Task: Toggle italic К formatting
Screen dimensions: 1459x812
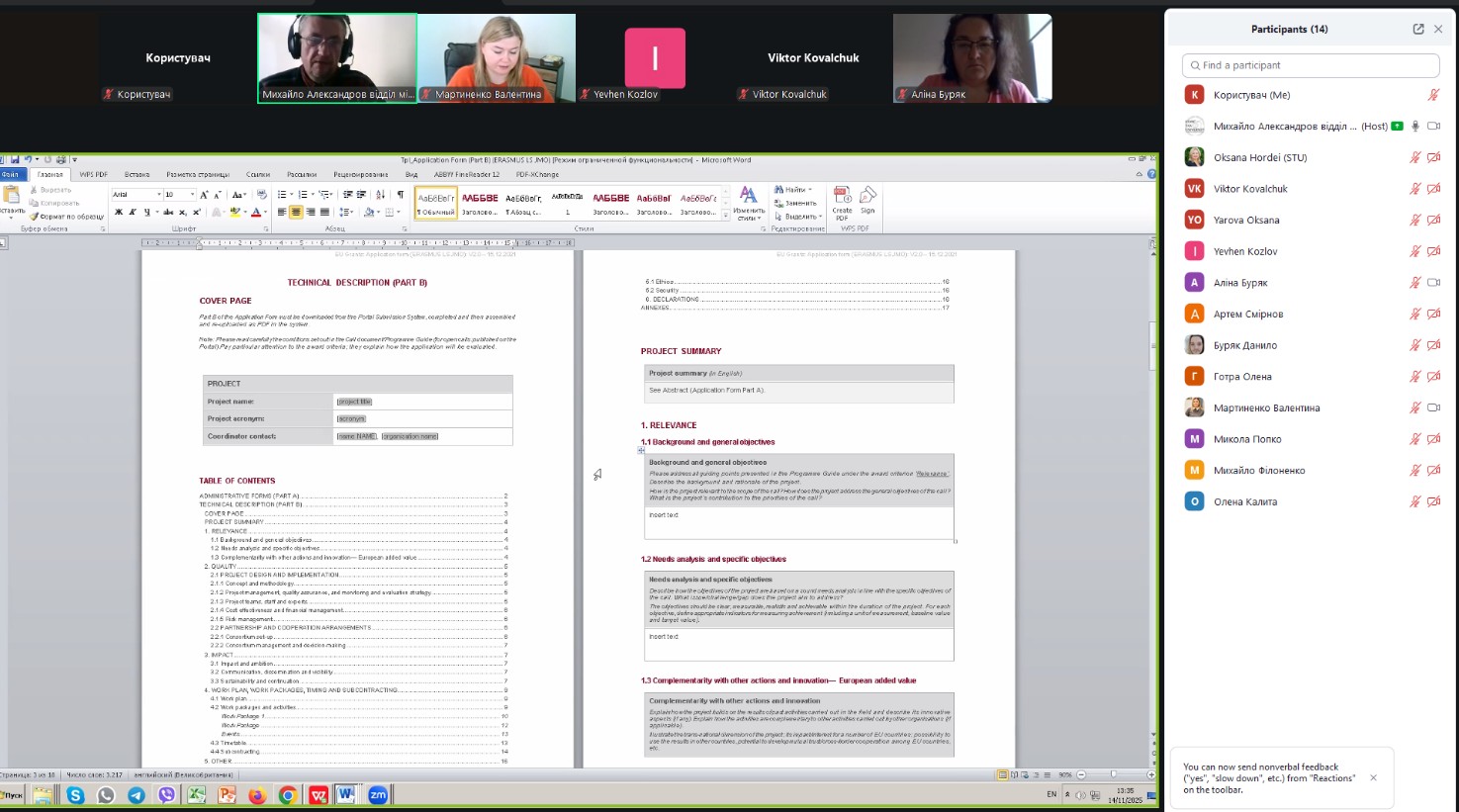Action: click(x=133, y=212)
